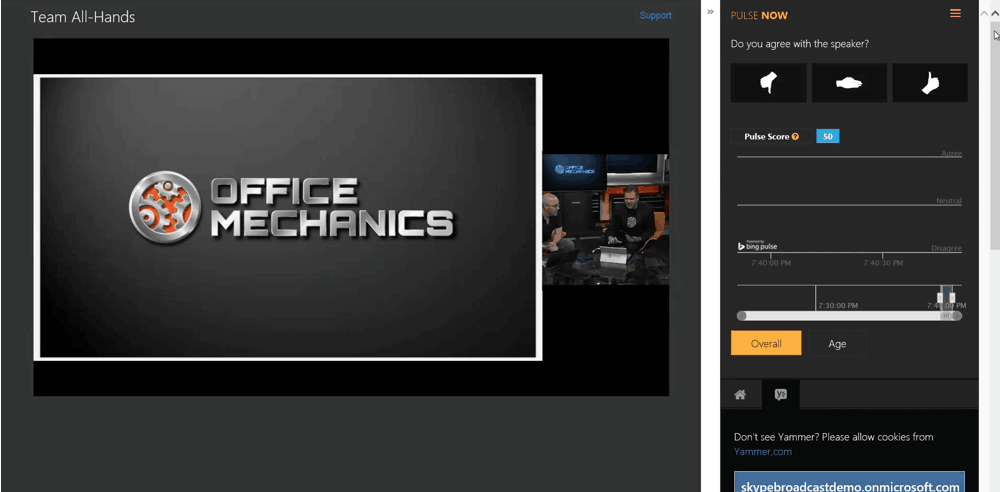Image resolution: width=1000 pixels, height=492 pixels.
Task: Click the timeline range slider track
Action: (848, 316)
